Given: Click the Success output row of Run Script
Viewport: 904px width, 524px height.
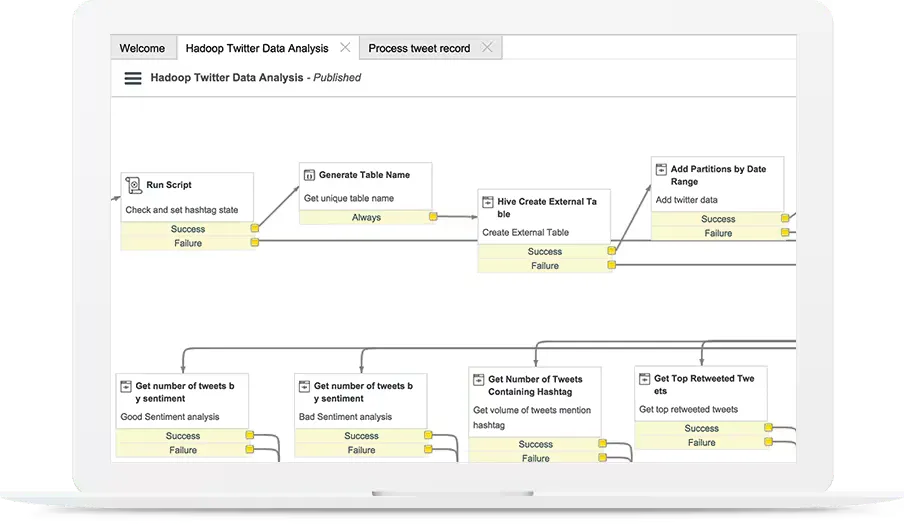Looking at the screenshot, I should (187, 229).
